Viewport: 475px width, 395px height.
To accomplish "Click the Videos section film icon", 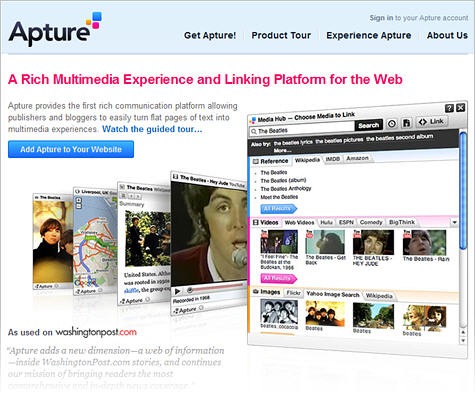I will tap(256, 222).
